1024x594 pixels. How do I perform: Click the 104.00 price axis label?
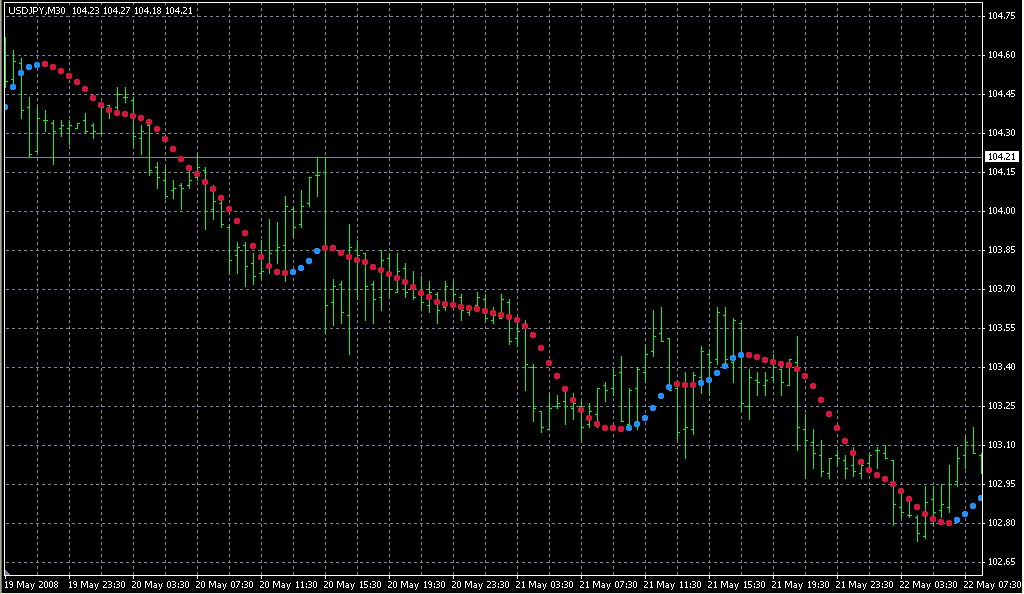[1001, 211]
